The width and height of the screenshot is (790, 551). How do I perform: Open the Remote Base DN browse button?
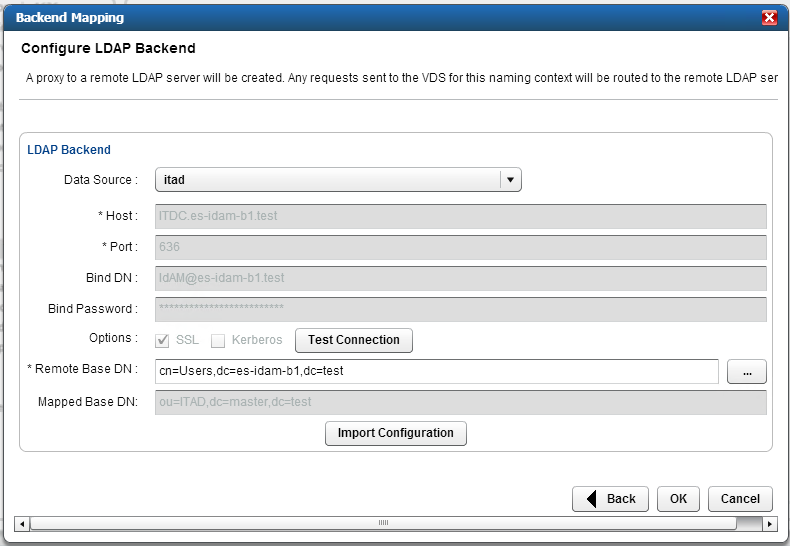point(747,372)
